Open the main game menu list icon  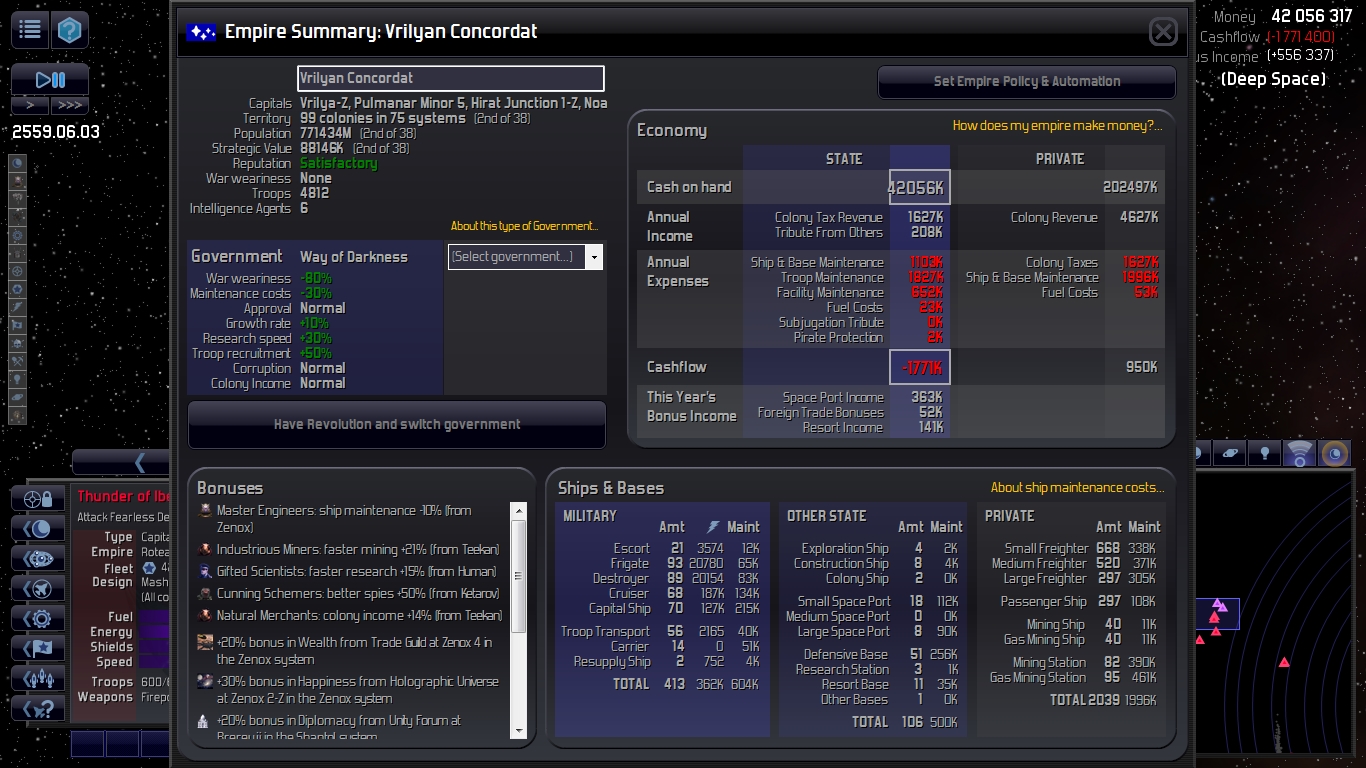[x=30, y=30]
